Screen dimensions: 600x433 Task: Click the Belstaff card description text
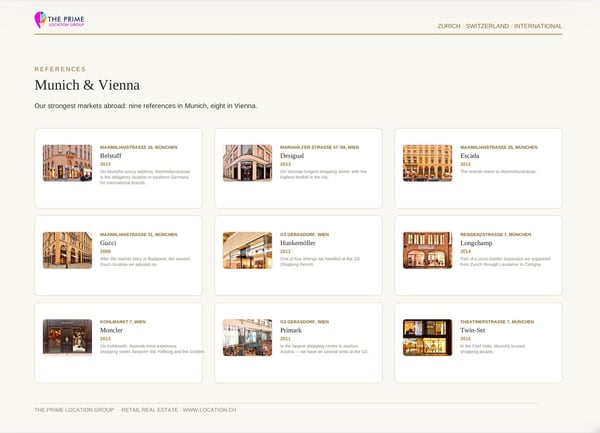(x=145, y=177)
